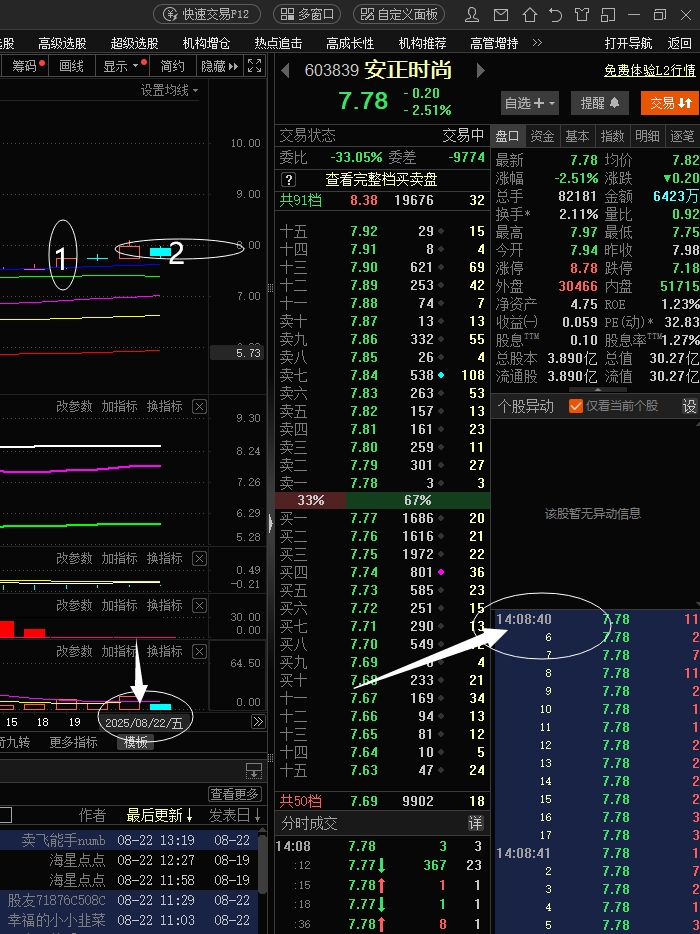Image resolution: width=700 pixels, height=934 pixels.
Task: Open the user account profile icon
Action: (x=472, y=14)
